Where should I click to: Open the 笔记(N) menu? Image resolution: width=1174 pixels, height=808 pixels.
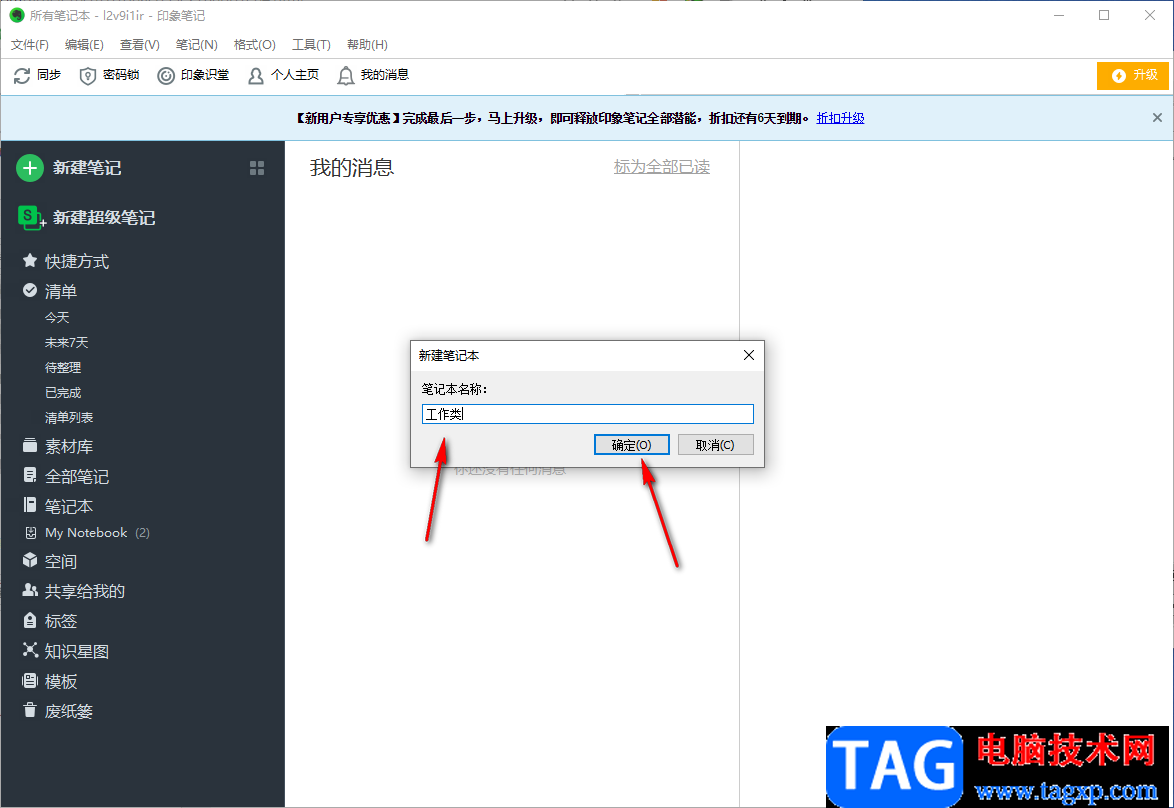(196, 45)
